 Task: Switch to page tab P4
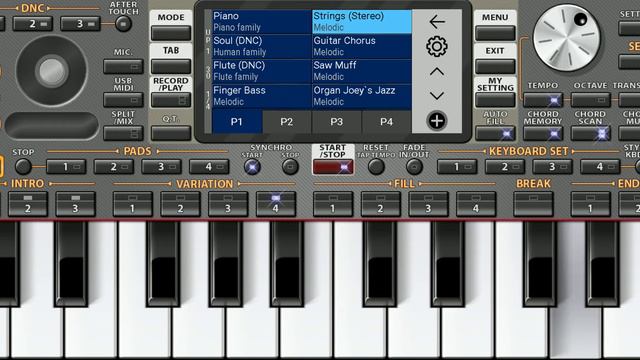[387, 122]
